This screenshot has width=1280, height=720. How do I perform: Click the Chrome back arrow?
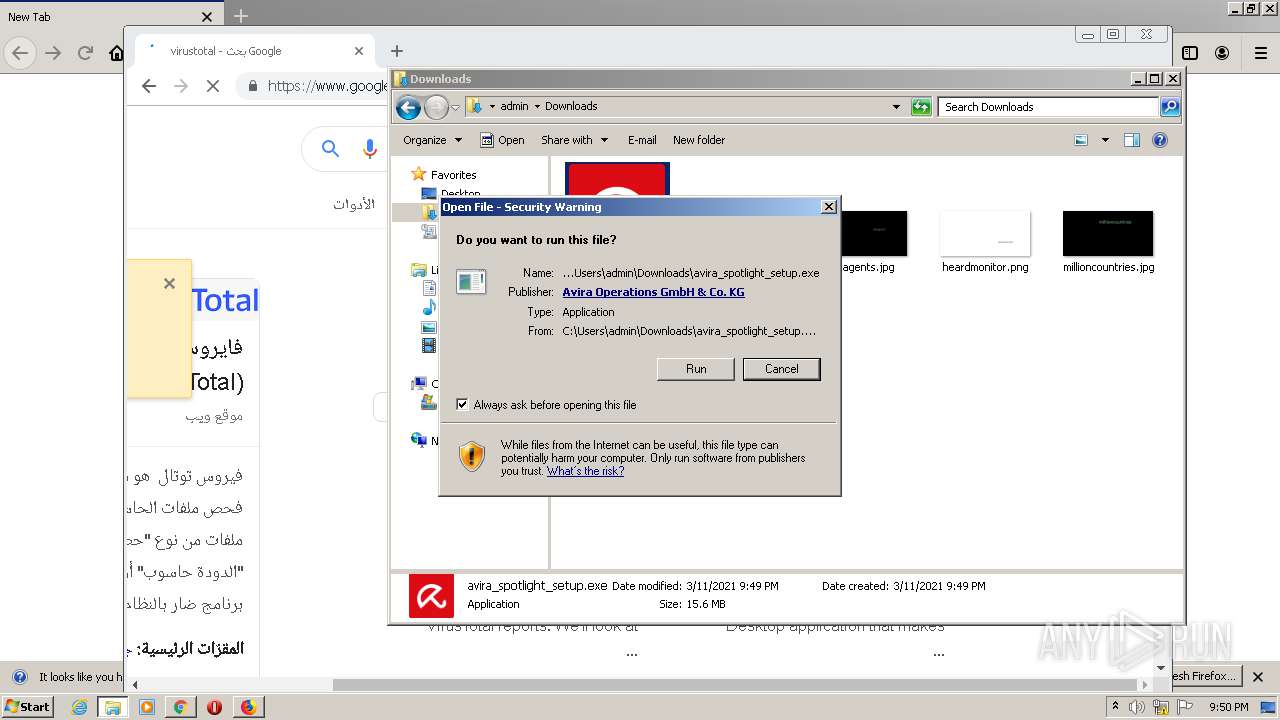tap(149, 86)
